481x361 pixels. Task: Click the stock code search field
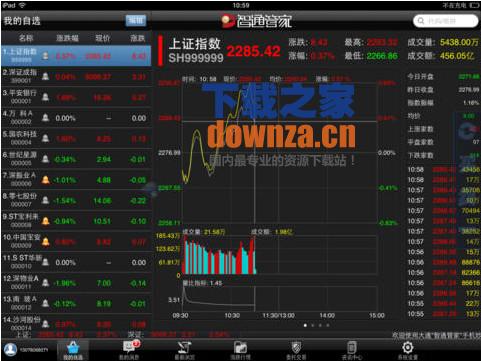446,21
